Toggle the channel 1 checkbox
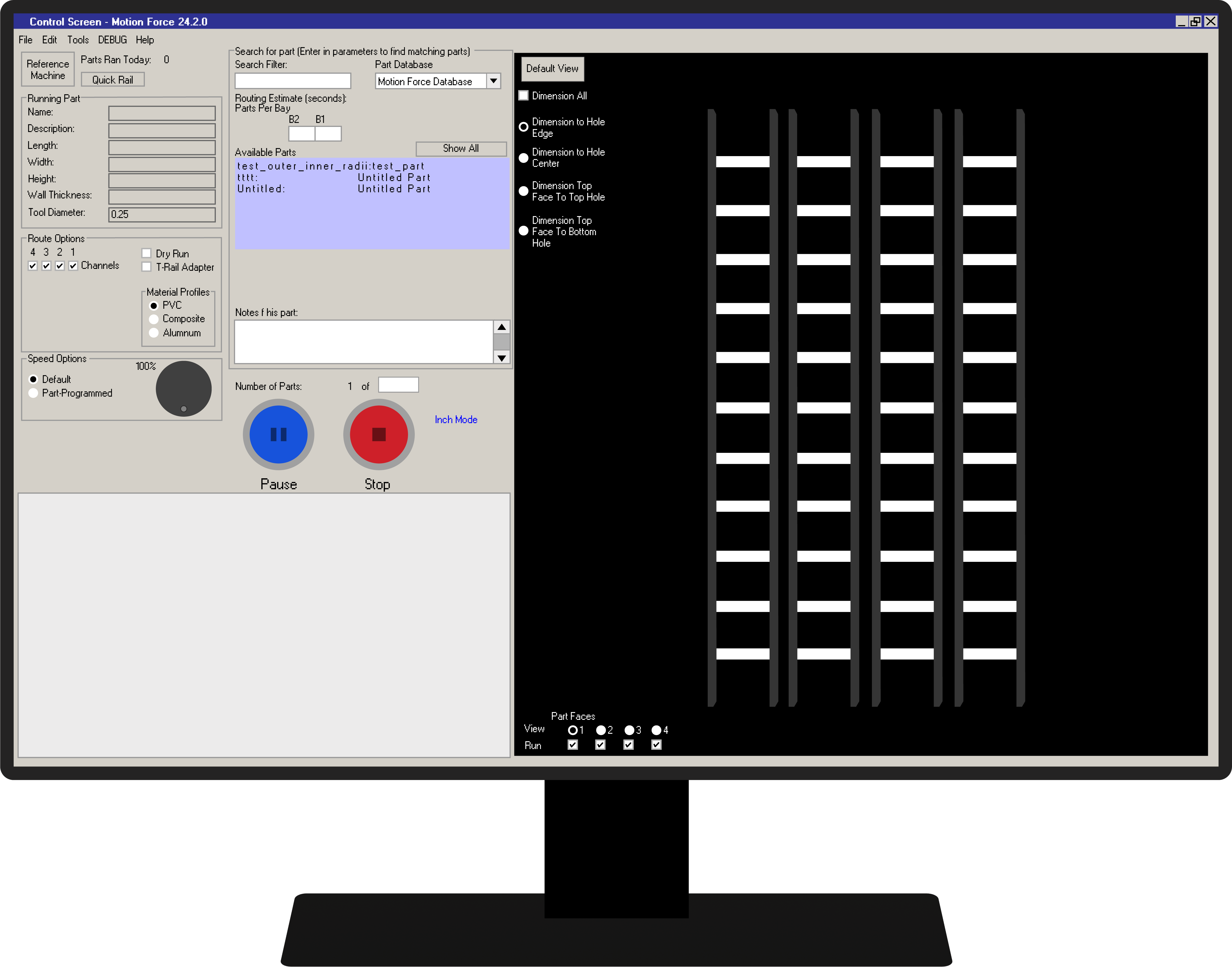This screenshot has width=1232, height=967. click(73, 266)
